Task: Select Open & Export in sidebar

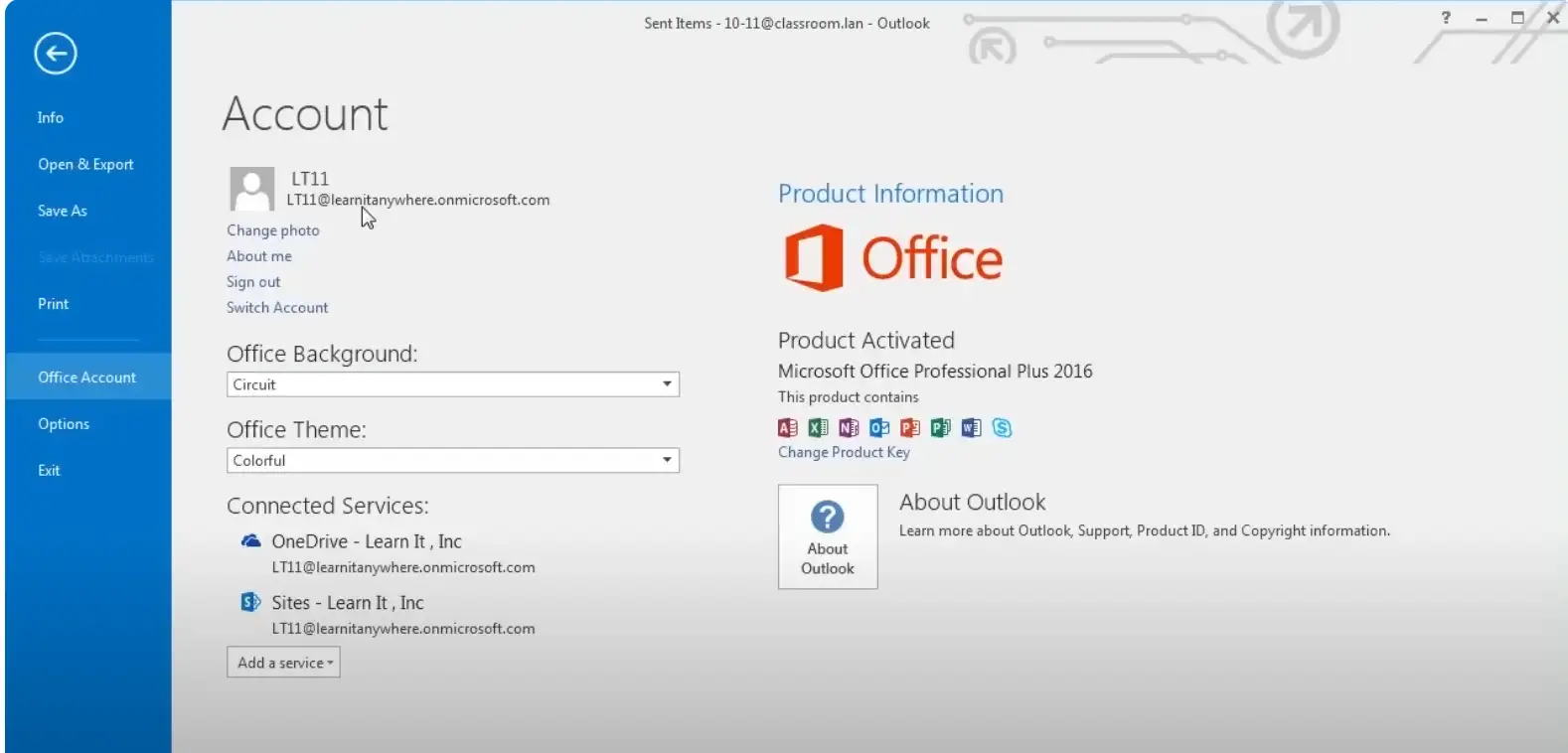Action: click(x=85, y=165)
